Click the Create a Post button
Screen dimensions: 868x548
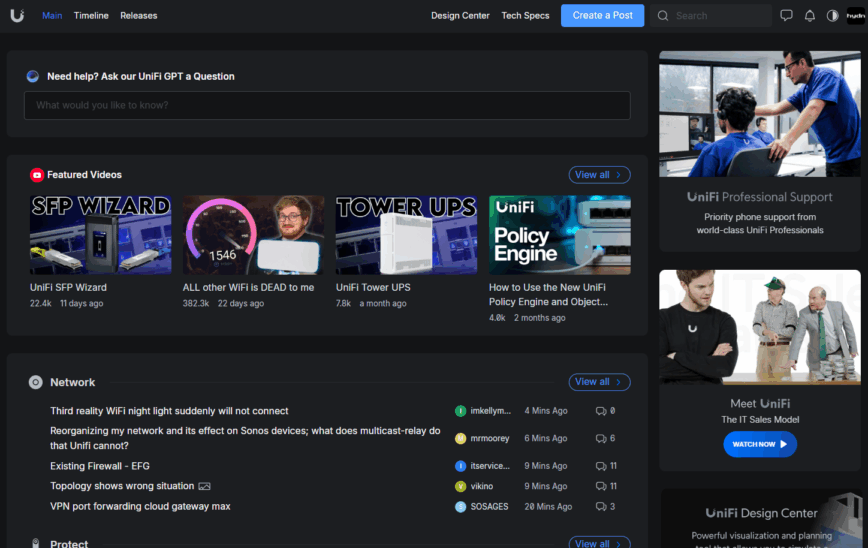(x=602, y=15)
